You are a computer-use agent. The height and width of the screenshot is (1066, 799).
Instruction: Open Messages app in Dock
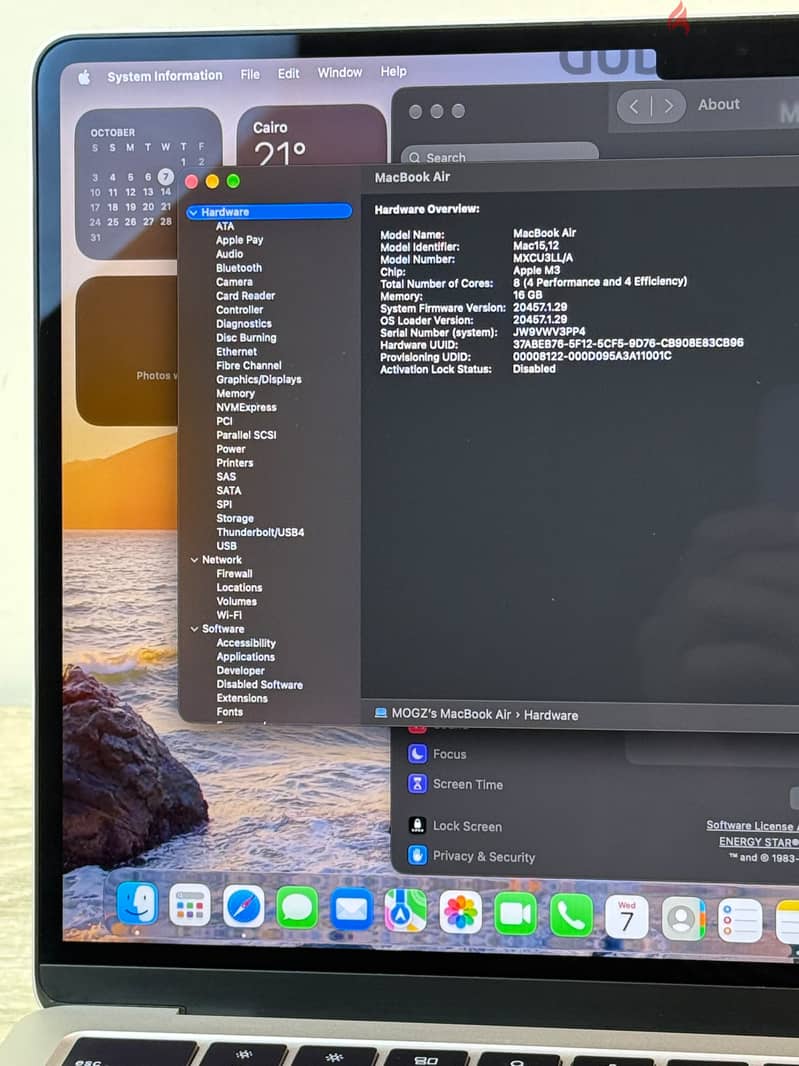pyautogui.click(x=297, y=908)
